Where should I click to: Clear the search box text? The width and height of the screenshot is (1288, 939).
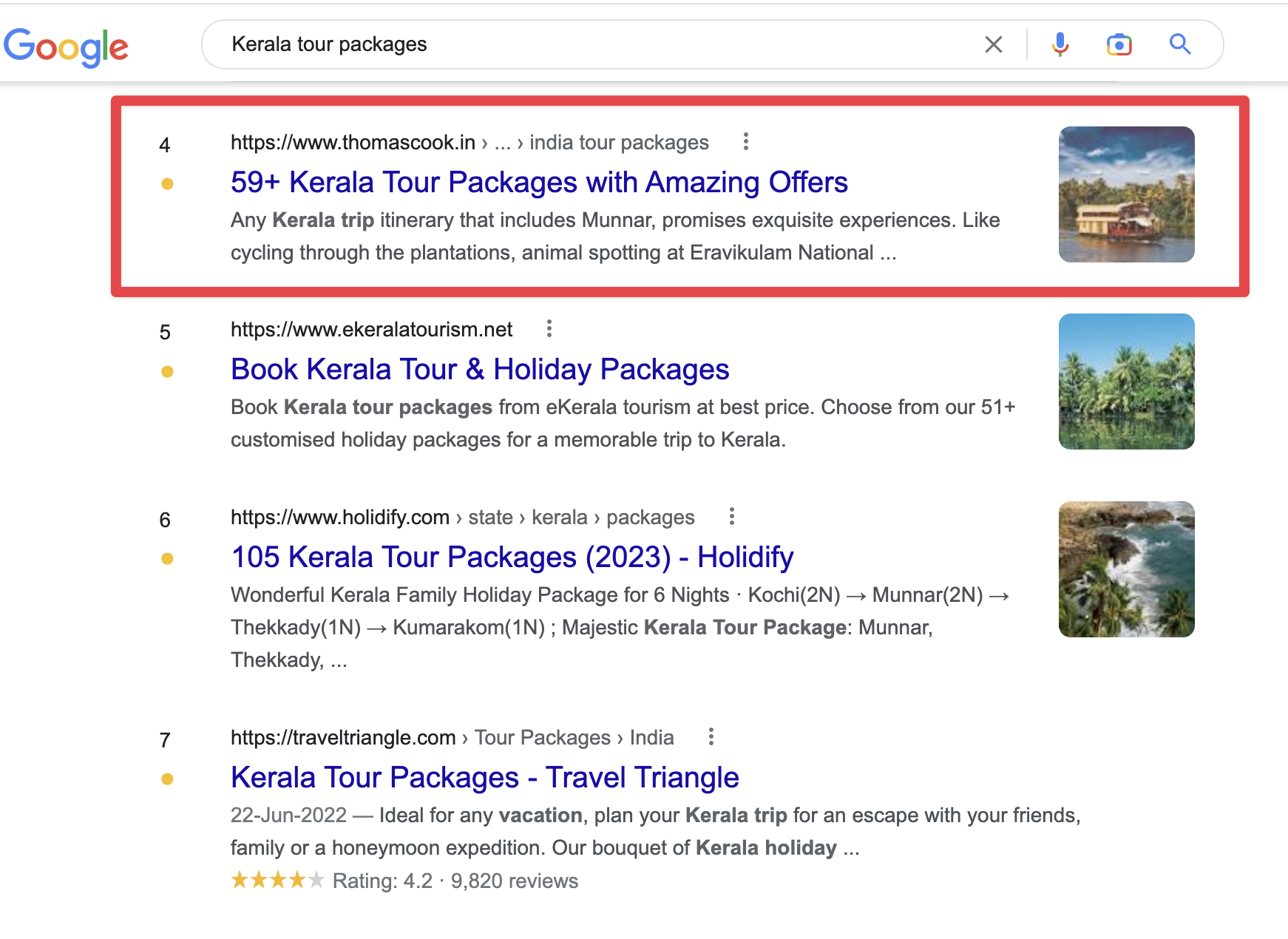(x=993, y=44)
